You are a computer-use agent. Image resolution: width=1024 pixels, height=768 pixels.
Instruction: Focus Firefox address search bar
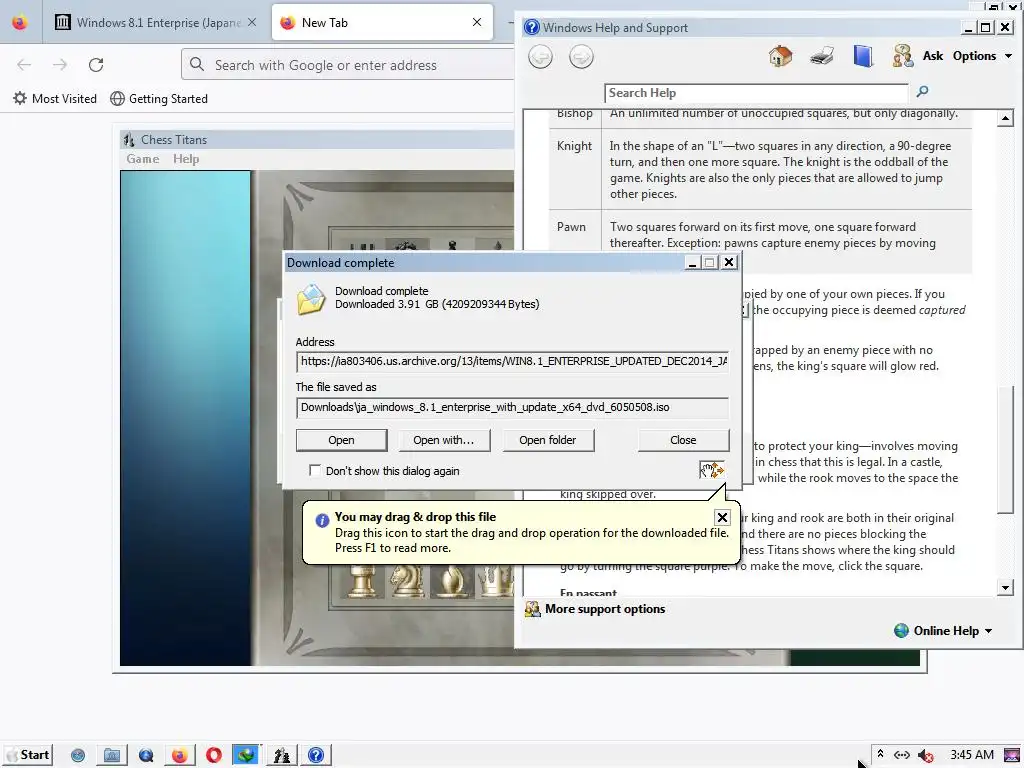(349, 65)
